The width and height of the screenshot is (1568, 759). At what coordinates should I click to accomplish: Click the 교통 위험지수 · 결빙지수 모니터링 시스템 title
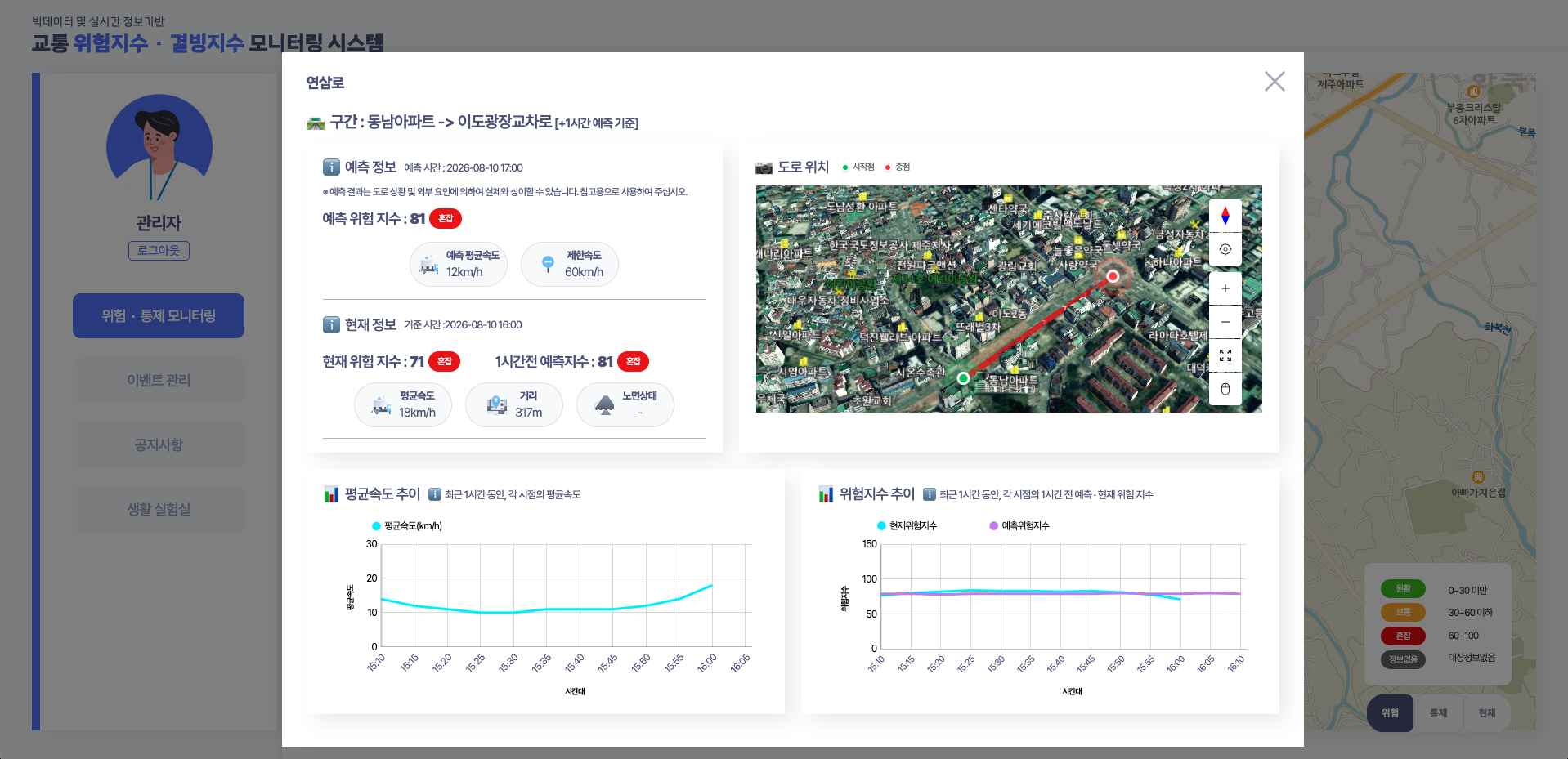[208, 42]
